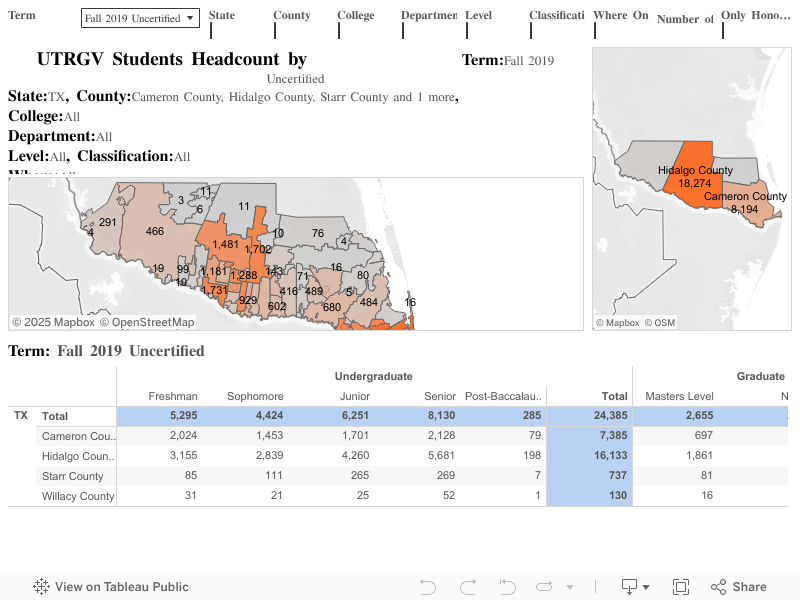The width and height of the screenshot is (800, 600).
Task: Select the Starr County row in the table
Action: click(300, 476)
